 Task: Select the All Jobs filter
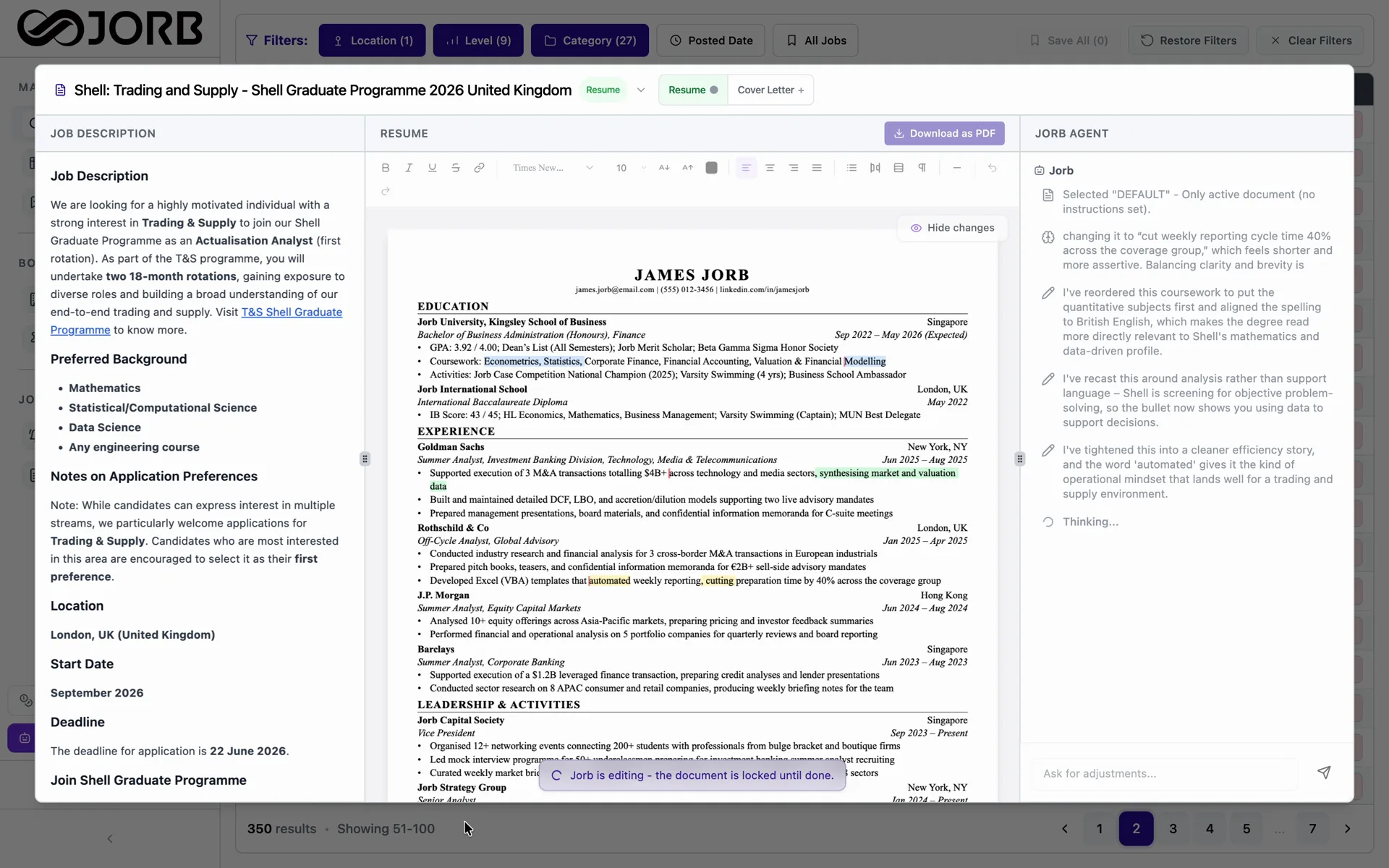[x=815, y=41]
